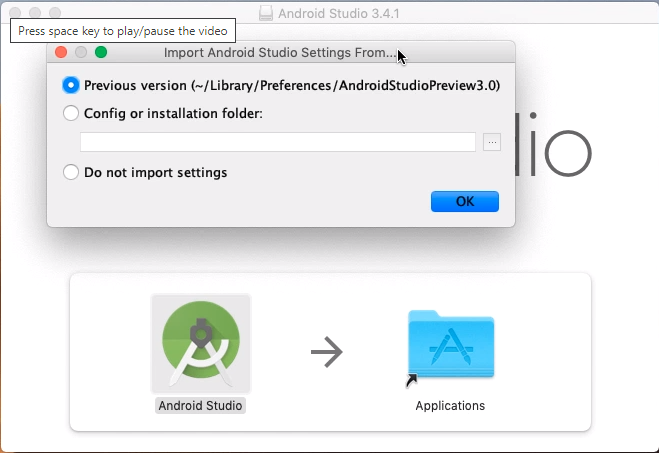659x453 pixels.
Task: Click the Android Studio 3.4.1 window title
Action: [339, 14]
